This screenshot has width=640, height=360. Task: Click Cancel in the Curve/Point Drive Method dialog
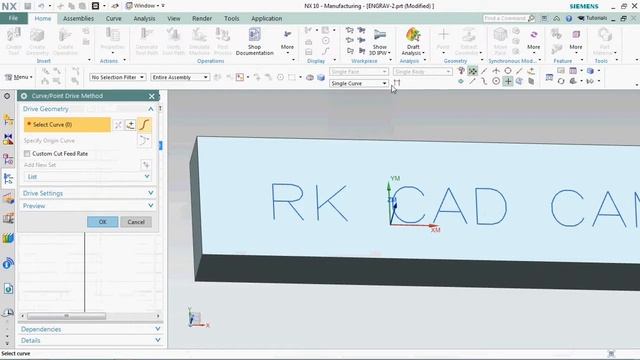[x=136, y=222]
